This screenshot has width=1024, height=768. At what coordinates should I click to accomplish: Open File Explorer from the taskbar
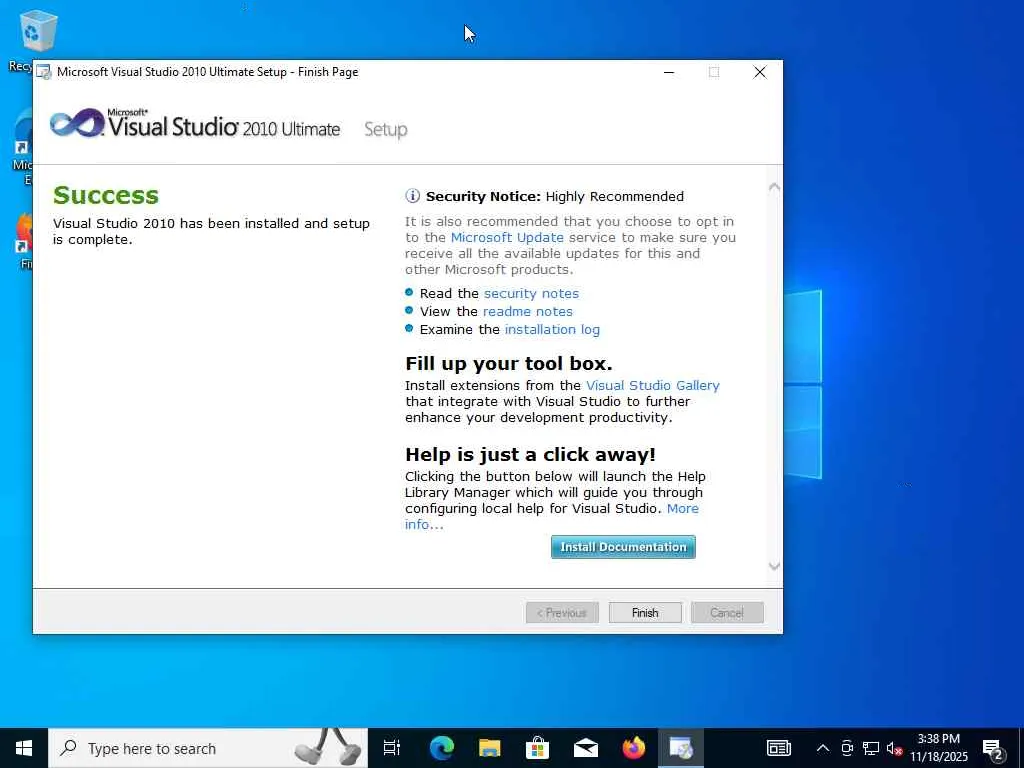tap(489, 748)
